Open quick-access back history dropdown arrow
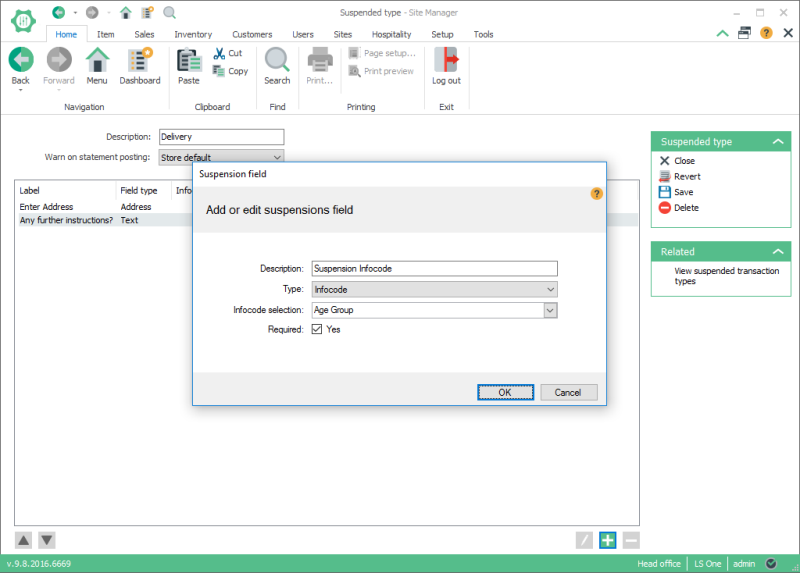The height and width of the screenshot is (573, 800). (75, 12)
